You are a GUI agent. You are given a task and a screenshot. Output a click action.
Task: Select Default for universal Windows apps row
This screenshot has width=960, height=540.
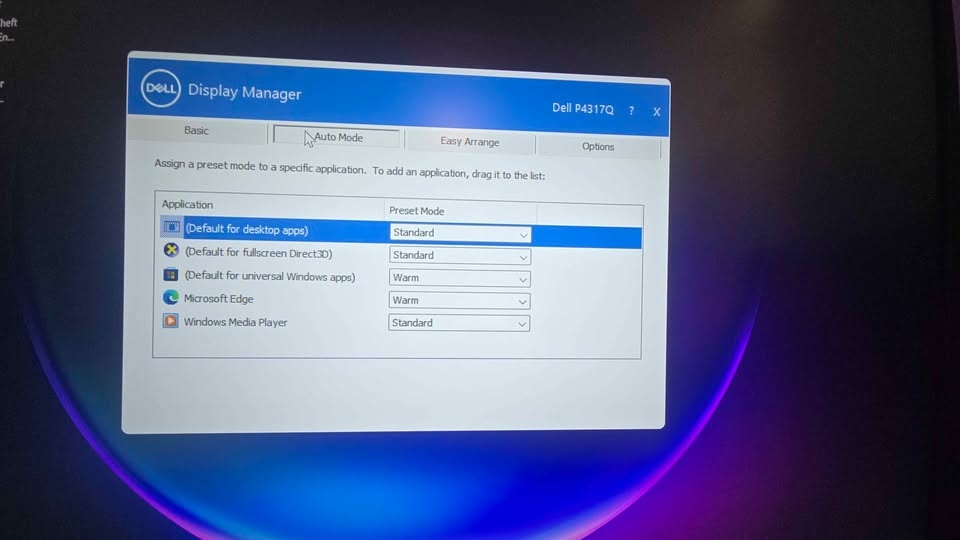(x=400, y=277)
